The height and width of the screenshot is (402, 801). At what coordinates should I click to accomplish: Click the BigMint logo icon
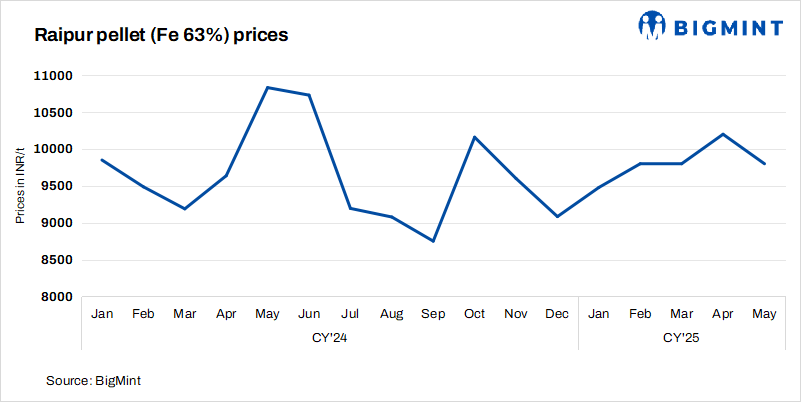tap(653, 25)
